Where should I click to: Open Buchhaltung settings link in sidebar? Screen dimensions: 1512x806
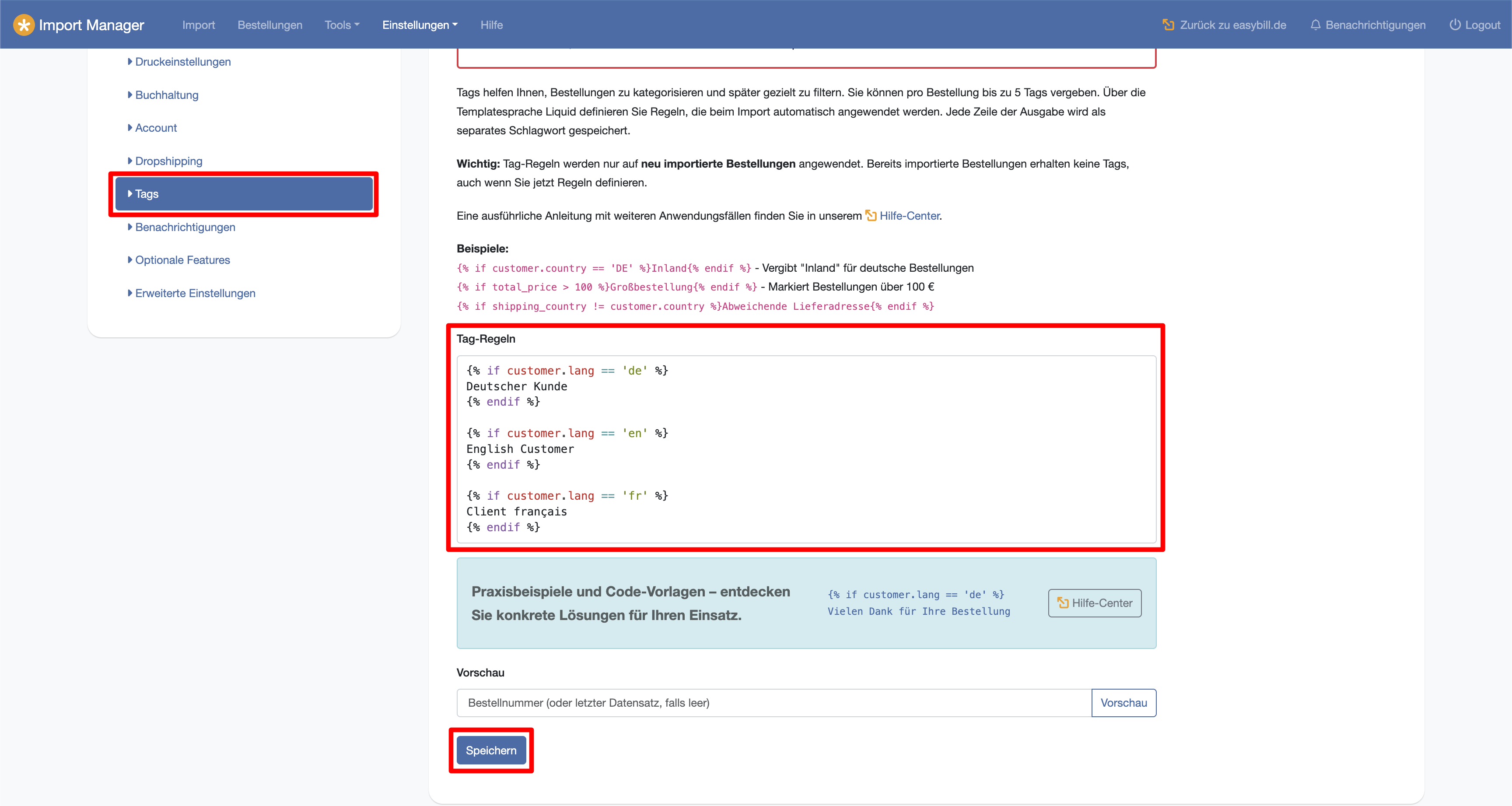[167, 95]
